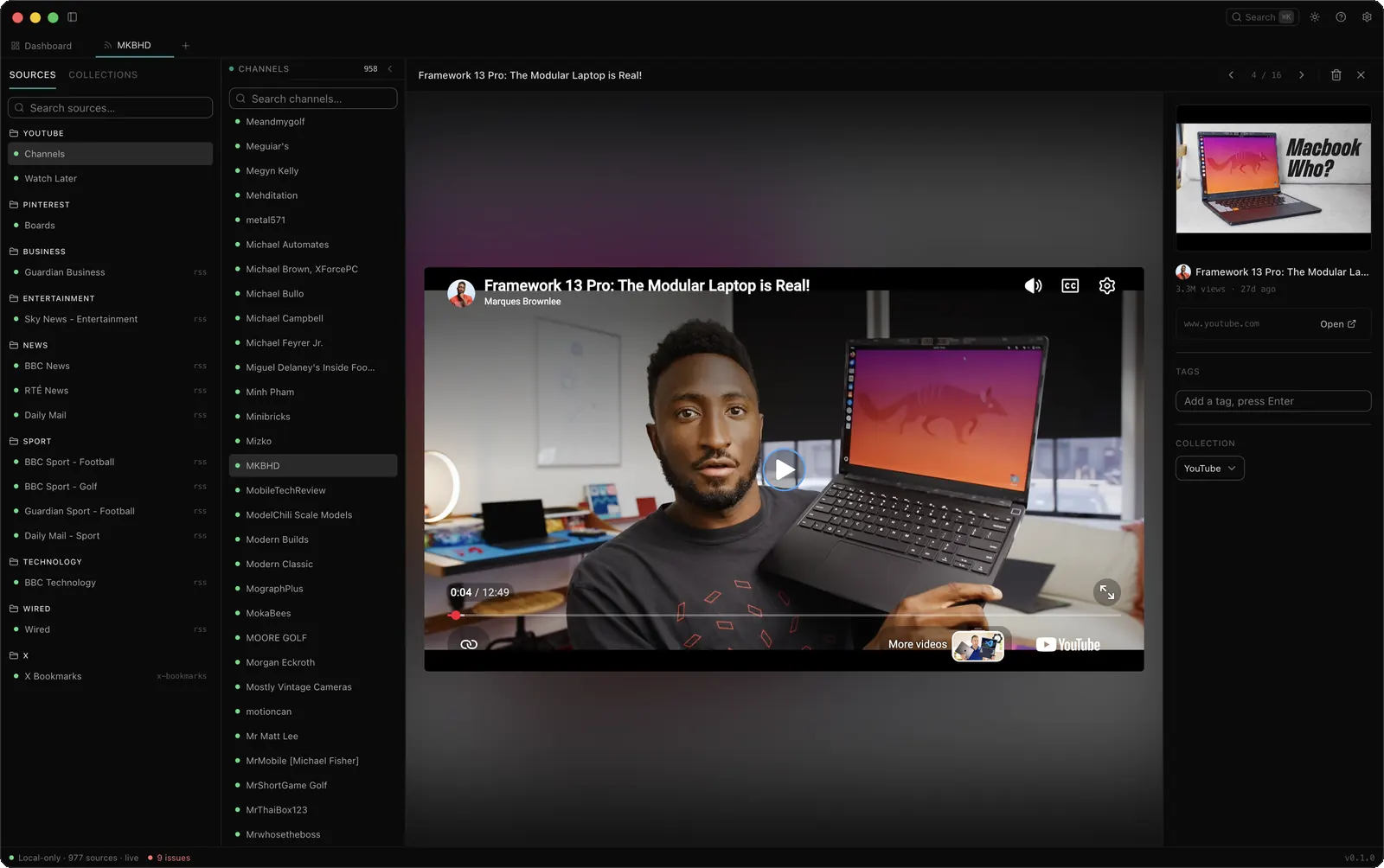Collapse the Entertainment folder group
The image size is (1384, 868).
pyautogui.click(x=52, y=298)
